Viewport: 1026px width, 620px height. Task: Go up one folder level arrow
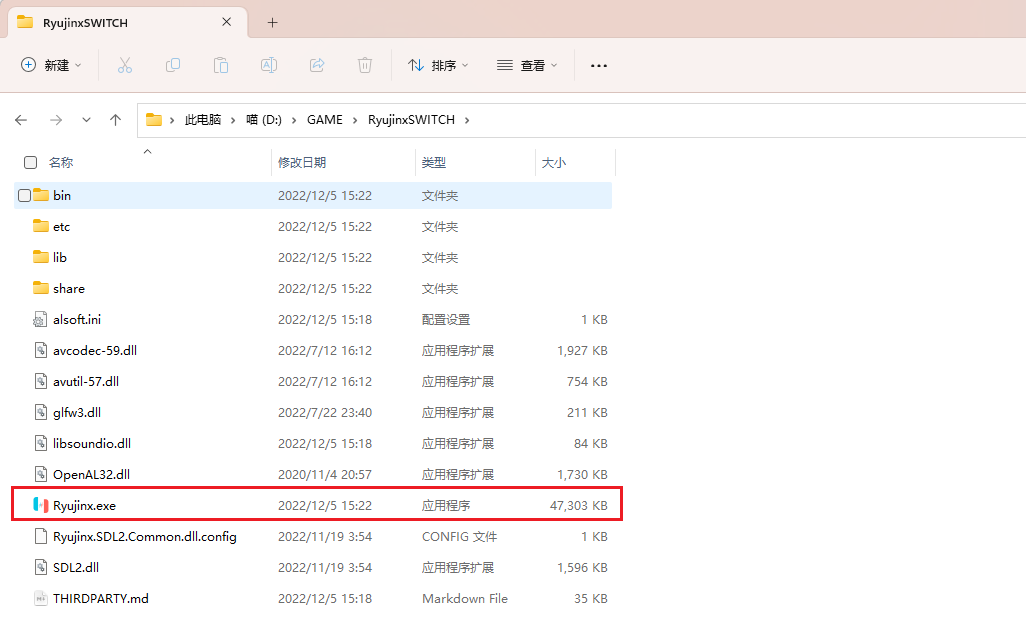(116, 120)
